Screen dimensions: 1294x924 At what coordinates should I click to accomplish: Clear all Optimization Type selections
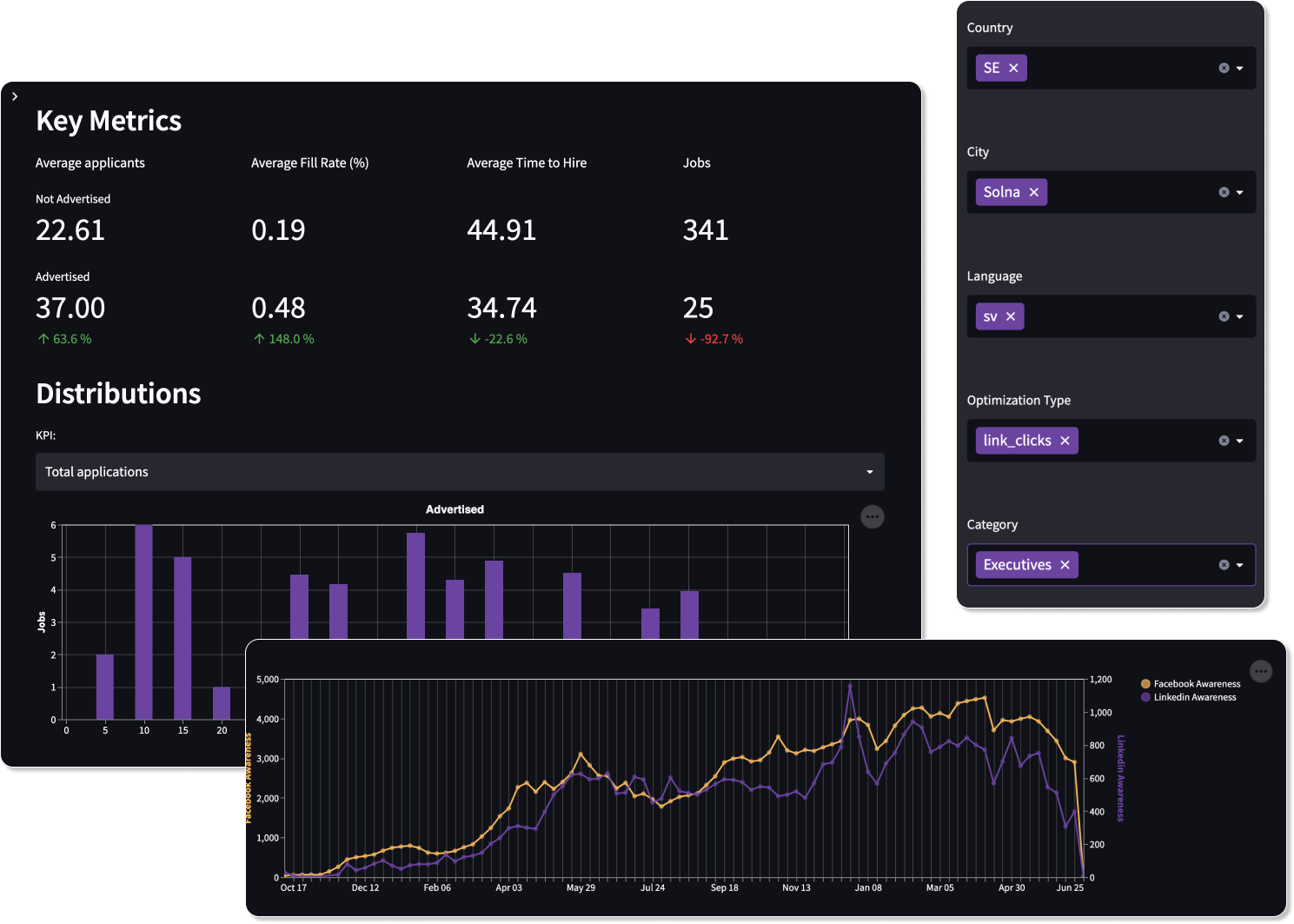pyautogui.click(x=1224, y=441)
